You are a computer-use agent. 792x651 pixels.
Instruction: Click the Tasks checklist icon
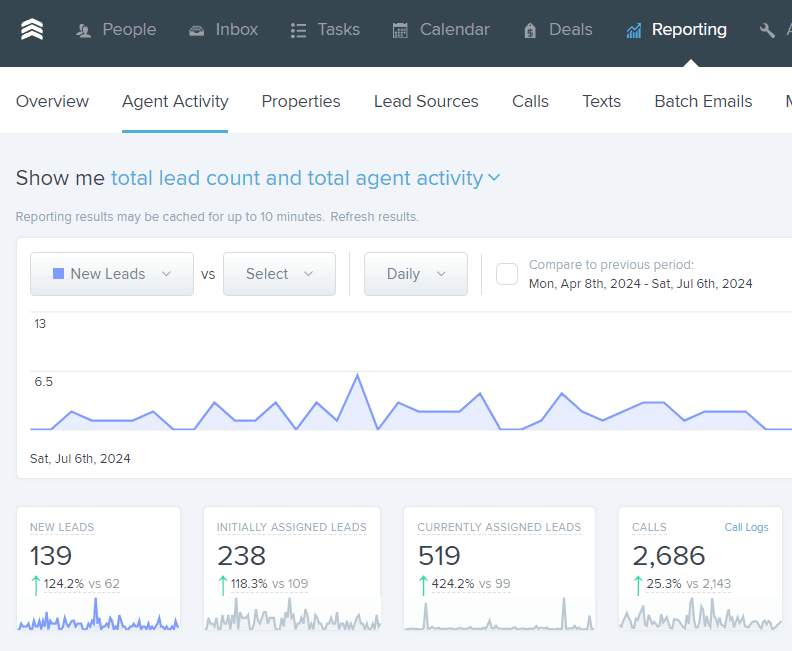coord(299,31)
